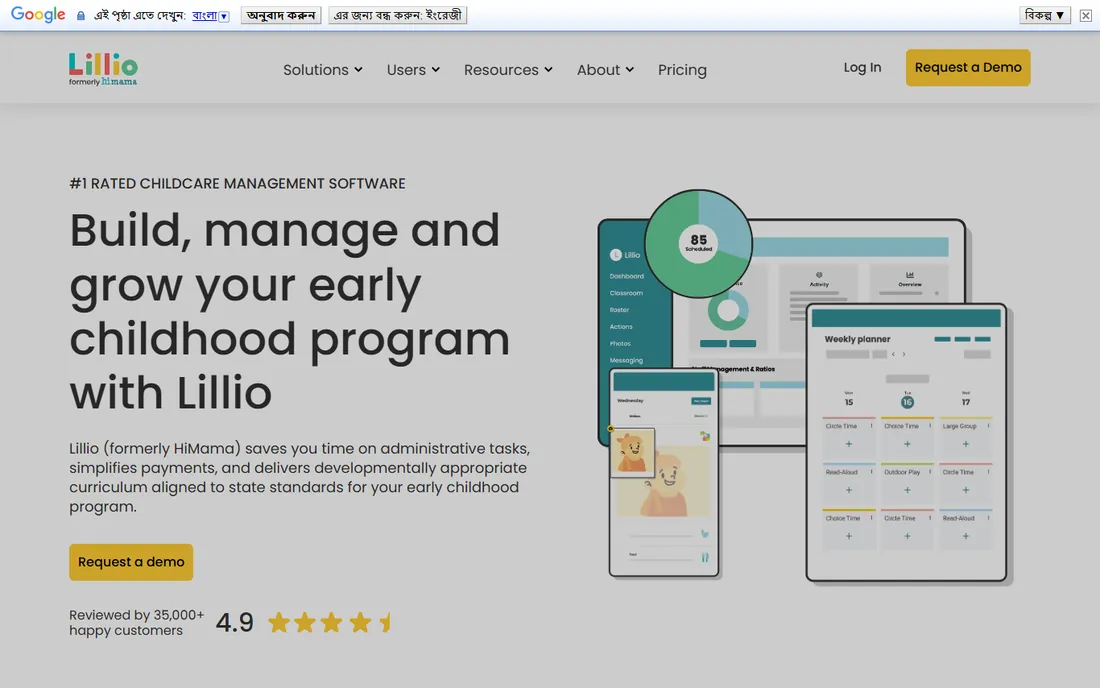The height and width of the screenshot is (688, 1100).
Task: Click the Activity card icon in mockup
Action: pyautogui.click(x=819, y=275)
